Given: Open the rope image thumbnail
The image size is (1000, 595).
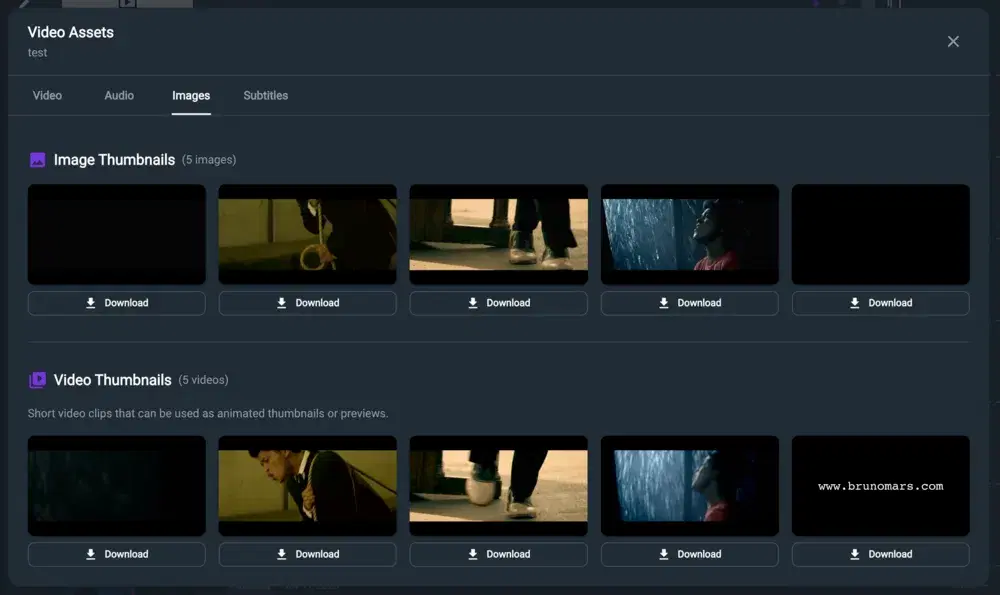Looking at the screenshot, I should pyautogui.click(x=307, y=235).
